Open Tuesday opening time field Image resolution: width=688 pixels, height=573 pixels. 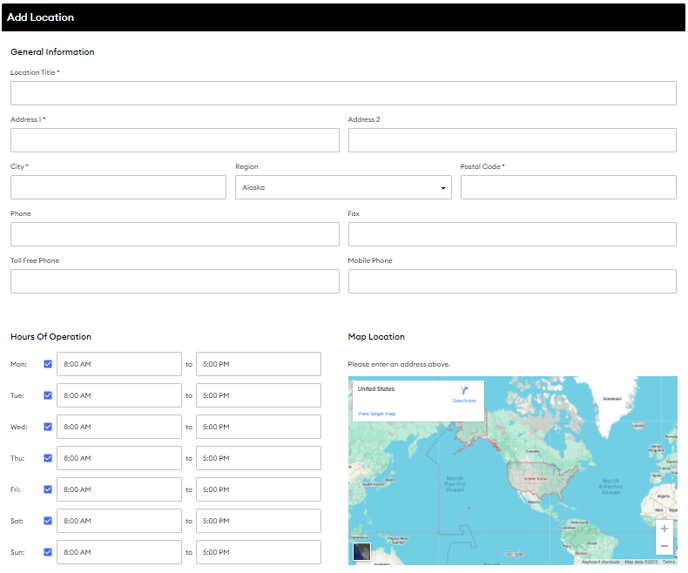click(x=118, y=396)
